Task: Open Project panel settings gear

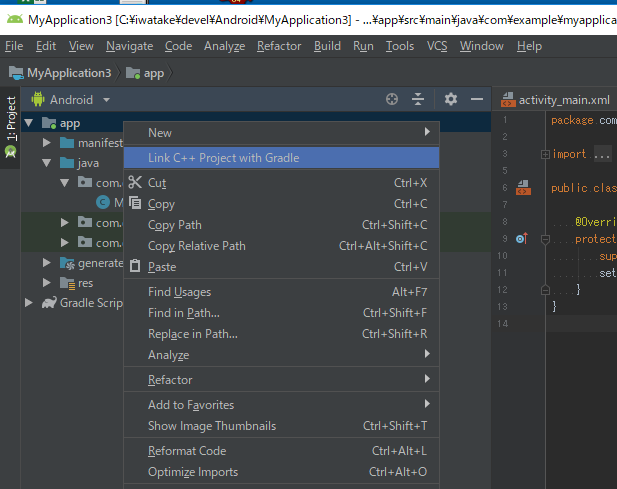Action: pos(451,99)
